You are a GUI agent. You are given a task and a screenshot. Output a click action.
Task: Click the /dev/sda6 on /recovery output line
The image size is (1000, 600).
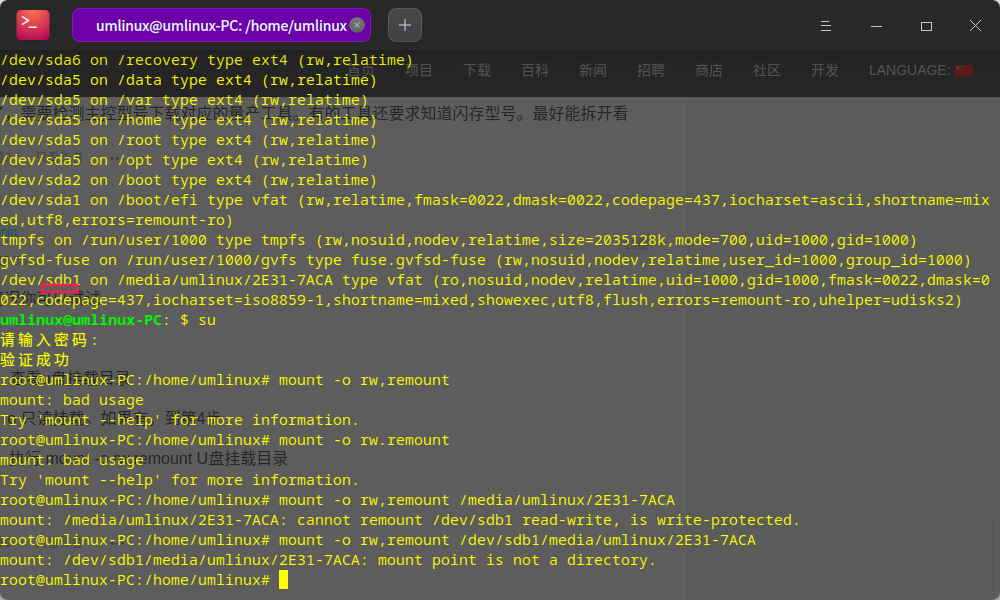[x=207, y=60]
